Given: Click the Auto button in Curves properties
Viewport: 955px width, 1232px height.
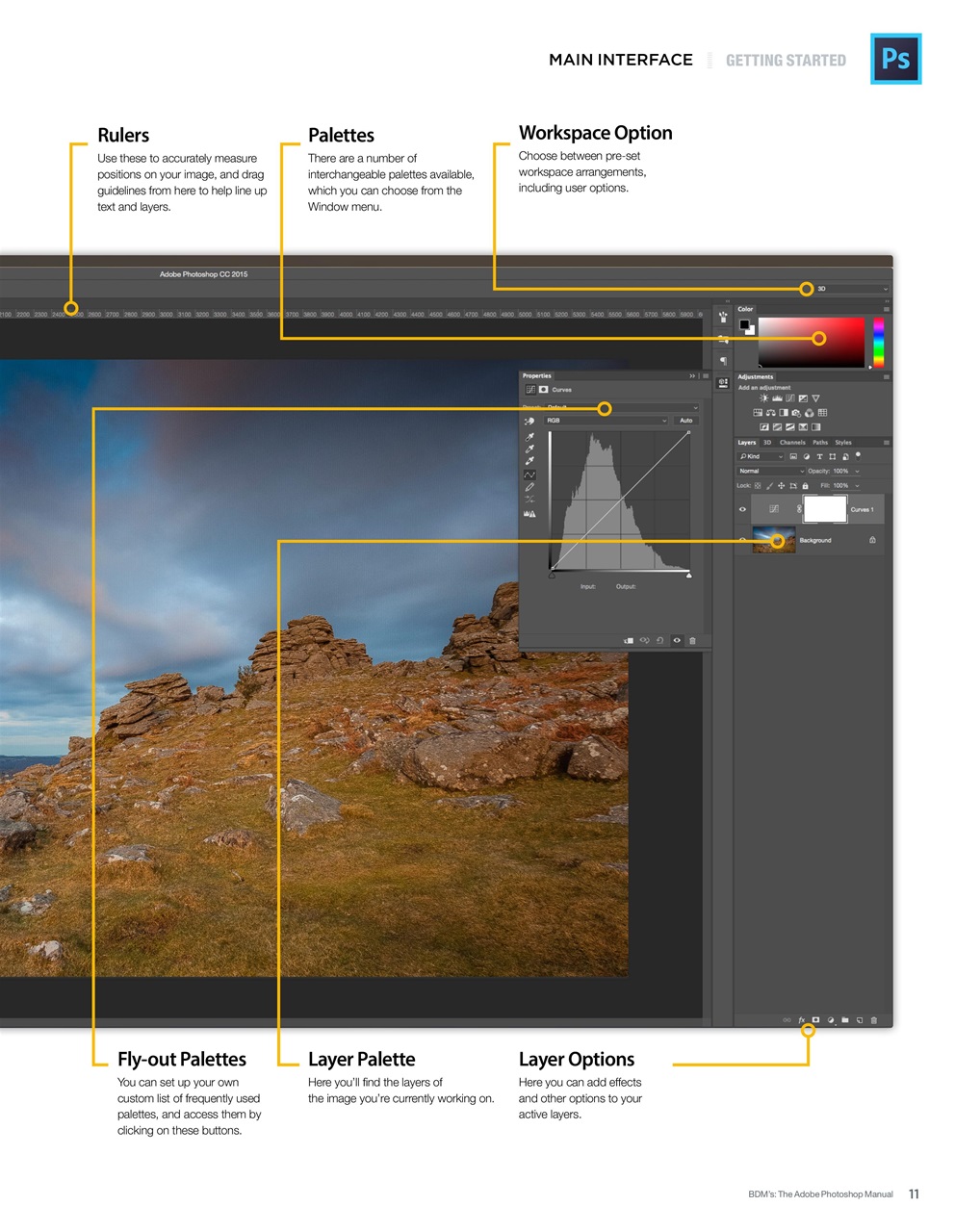Looking at the screenshot, I should [686, 421].
